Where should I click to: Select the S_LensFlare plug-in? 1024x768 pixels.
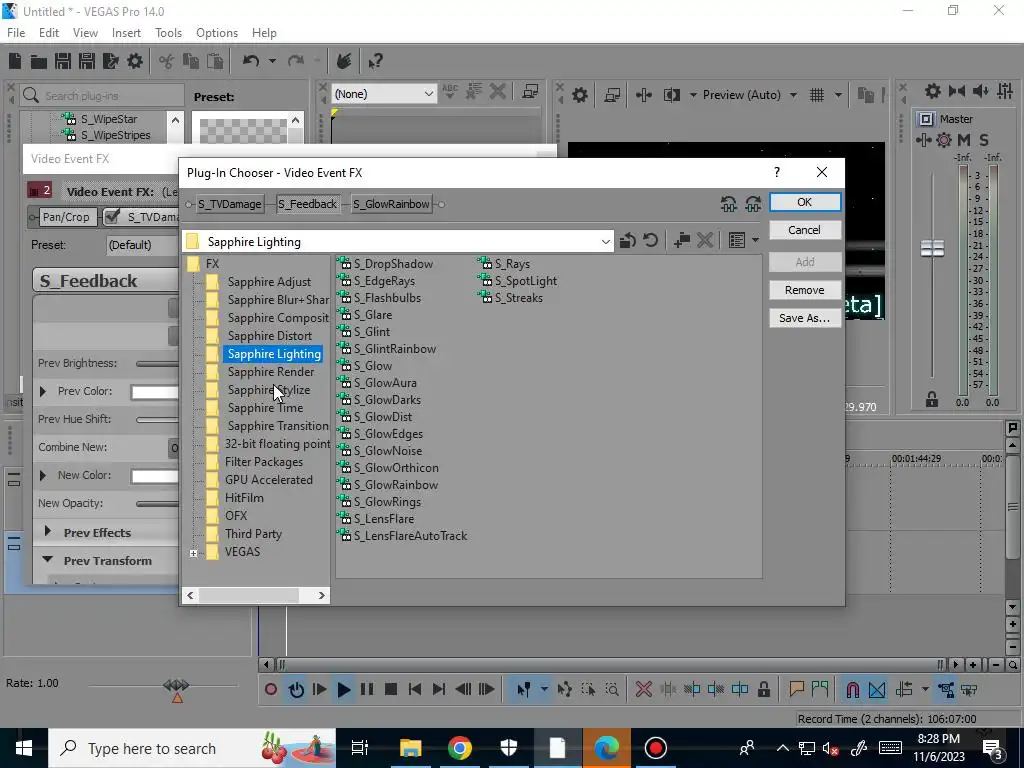(x=384, y=519)
